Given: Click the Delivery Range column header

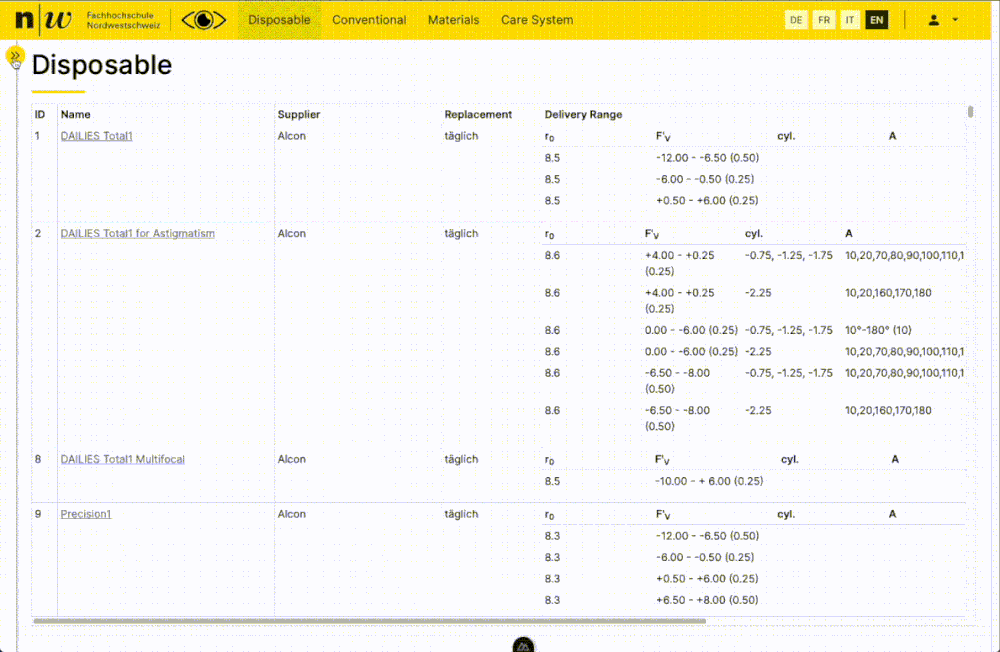Looking at the screenshot, I should 583,115.
